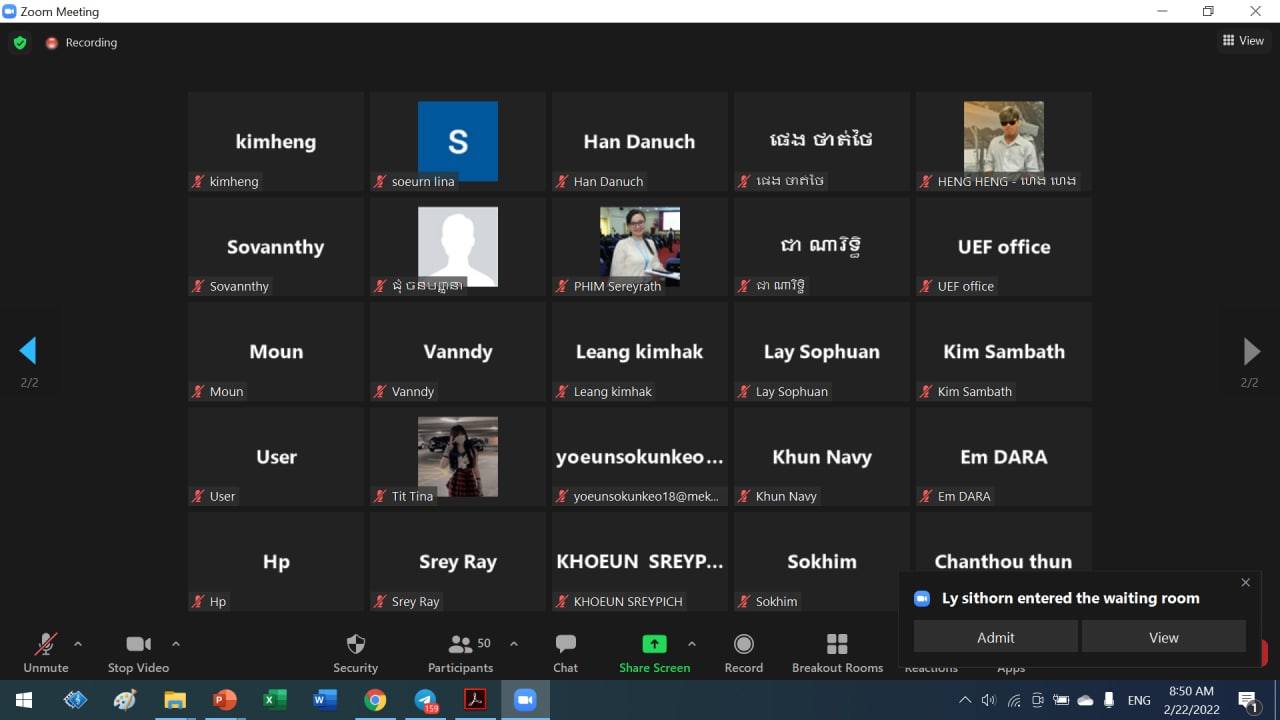
Task: Expand participants options arrow
Action: (x=514, y=644)
